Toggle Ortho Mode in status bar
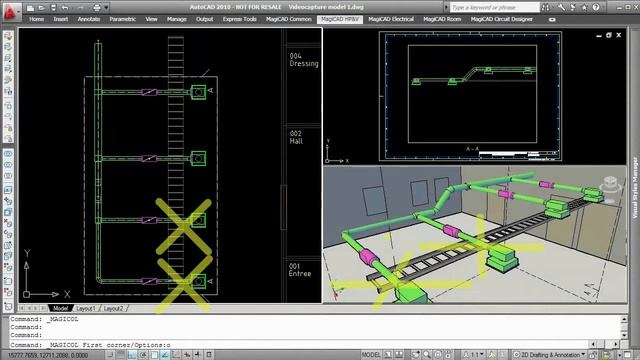This screenshot has height=360, width=640. (132, 355)
